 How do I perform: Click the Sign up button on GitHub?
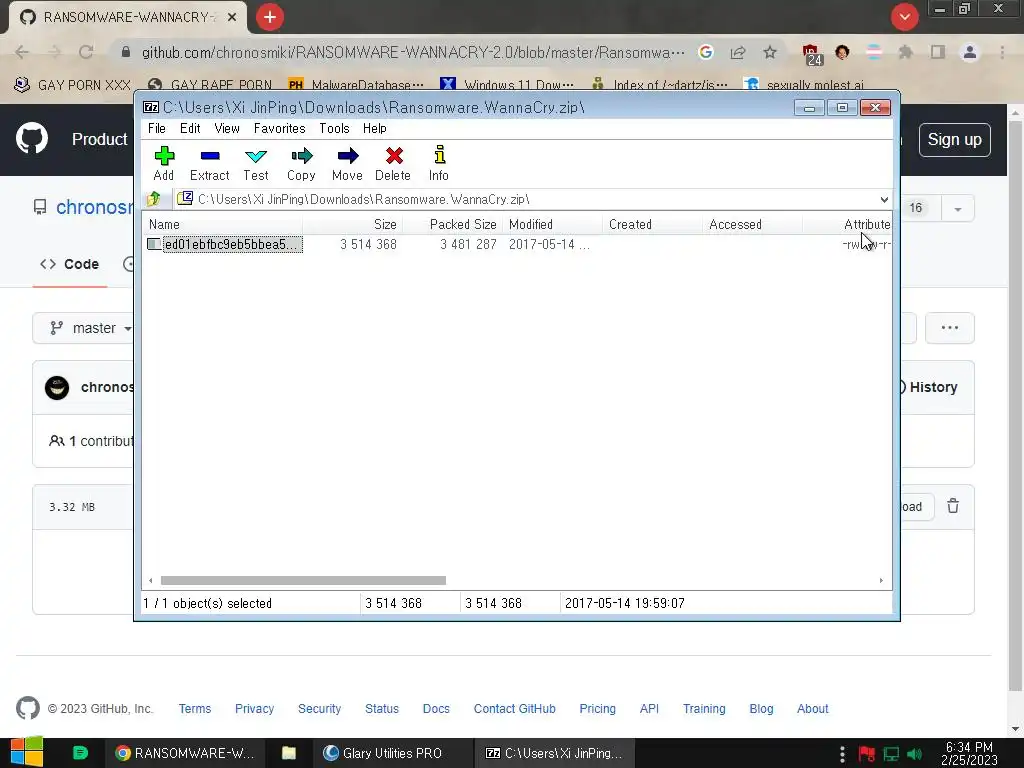click(954, 140)
